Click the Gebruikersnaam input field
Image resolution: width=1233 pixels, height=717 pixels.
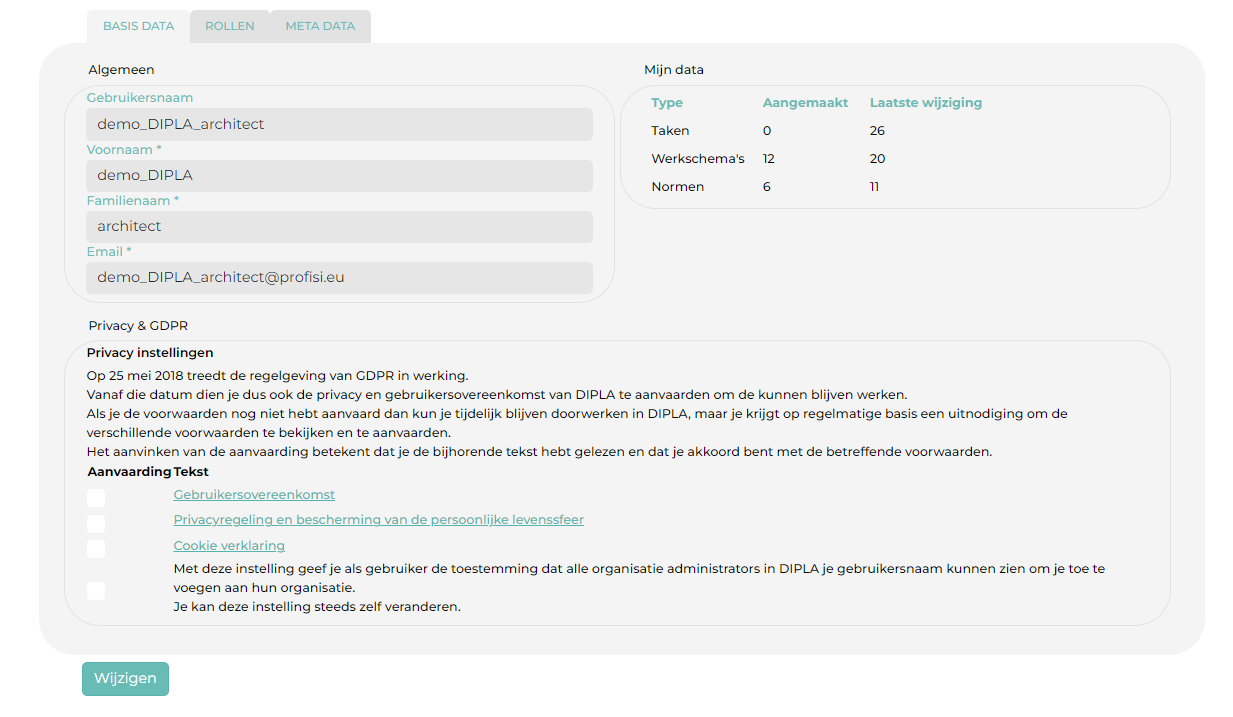coord(339,124)
